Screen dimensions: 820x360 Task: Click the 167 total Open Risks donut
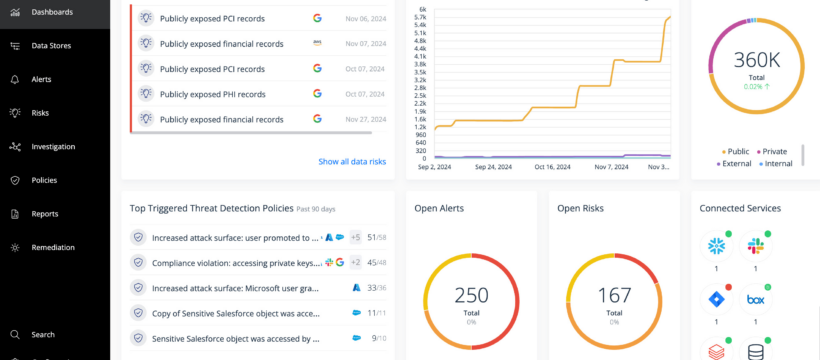[x=614, y=301]
